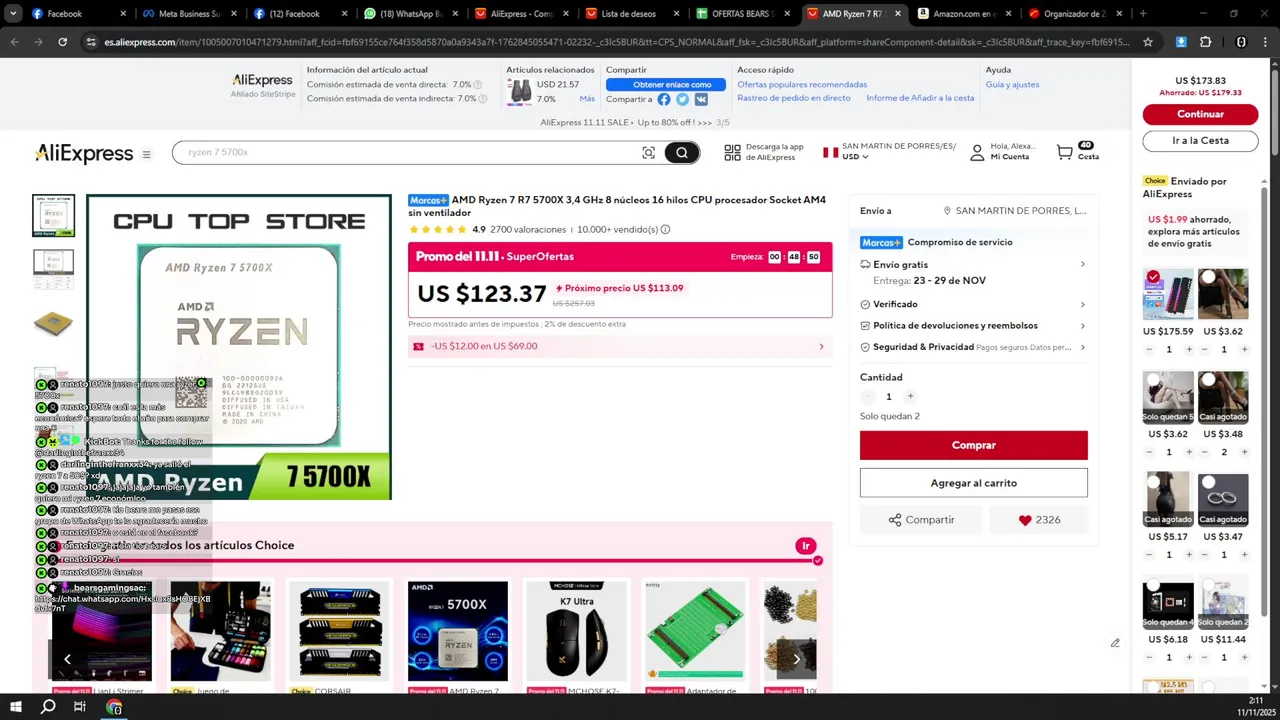Share on VK icon in affiliate bar
This screenshot has width=1280, height=720.
click(x=701, y=99)
